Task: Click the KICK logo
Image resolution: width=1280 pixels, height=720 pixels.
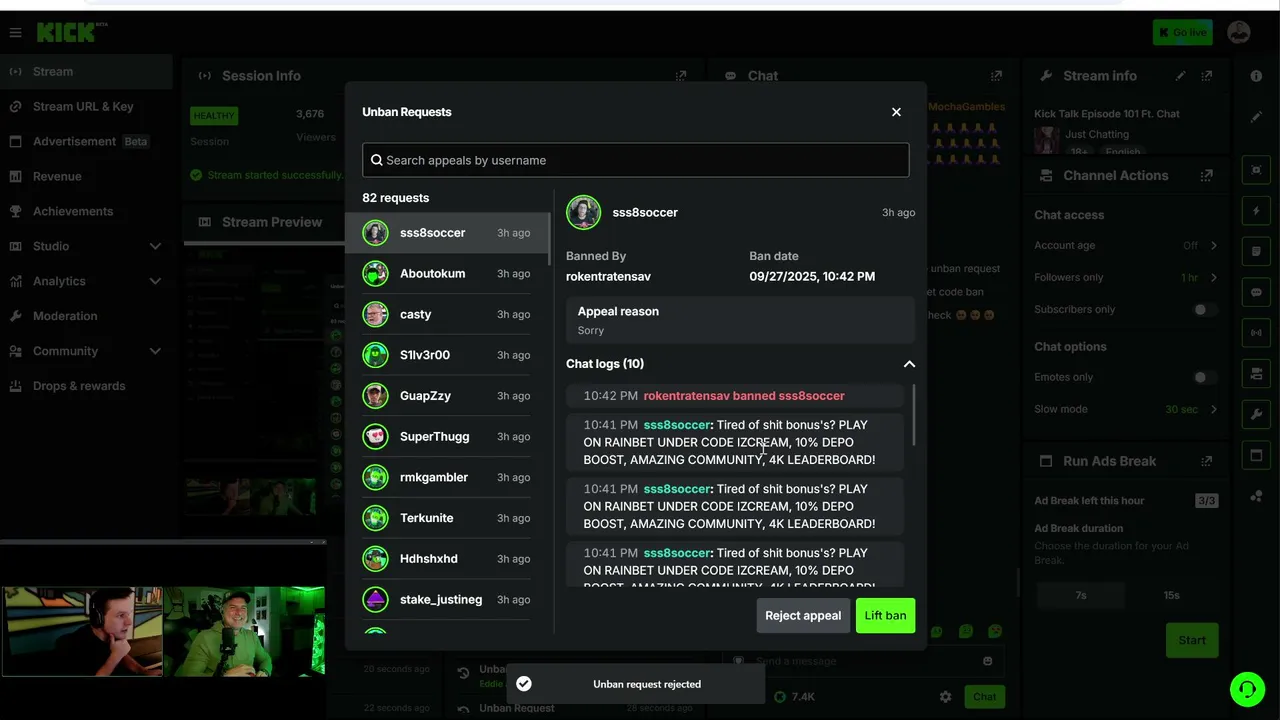Action: (x=70, y=33)
